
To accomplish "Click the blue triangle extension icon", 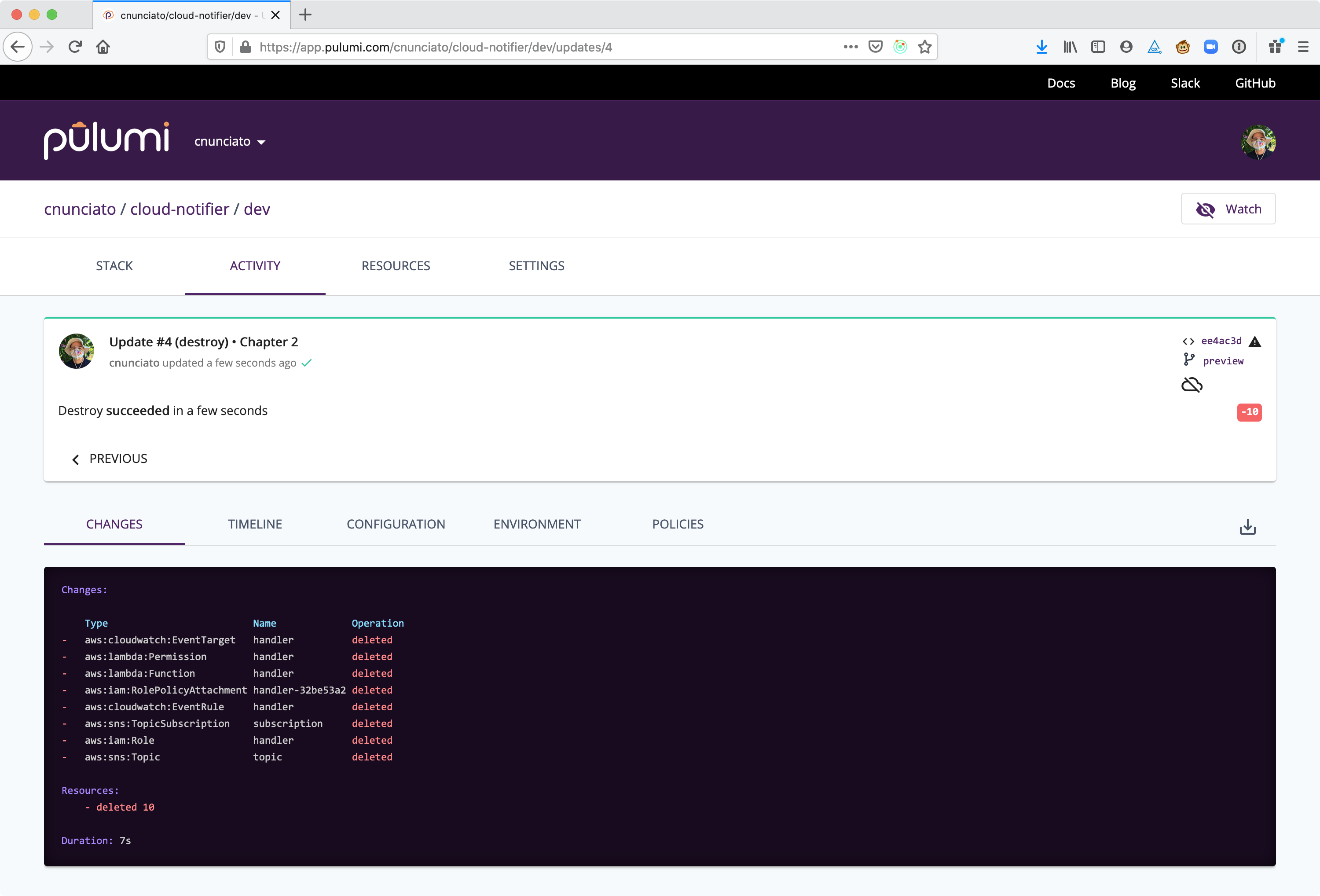I will (1154, 47).
